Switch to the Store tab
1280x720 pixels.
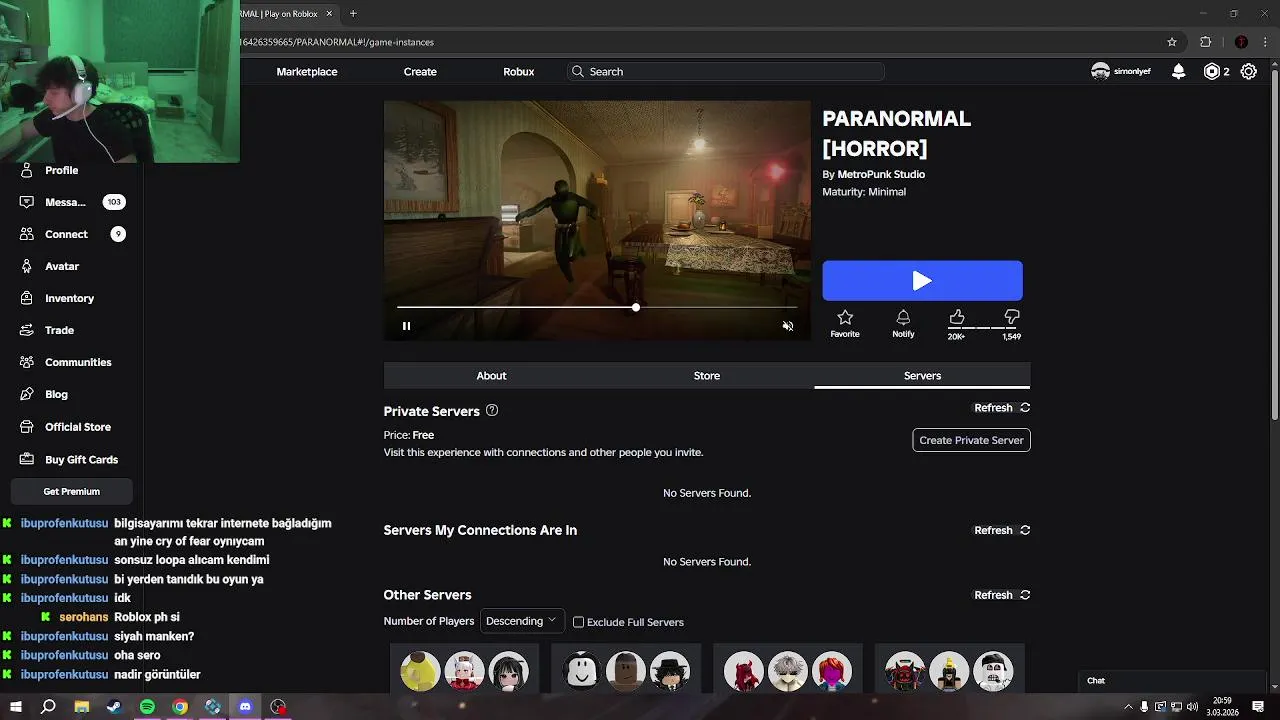click(707, 376)
